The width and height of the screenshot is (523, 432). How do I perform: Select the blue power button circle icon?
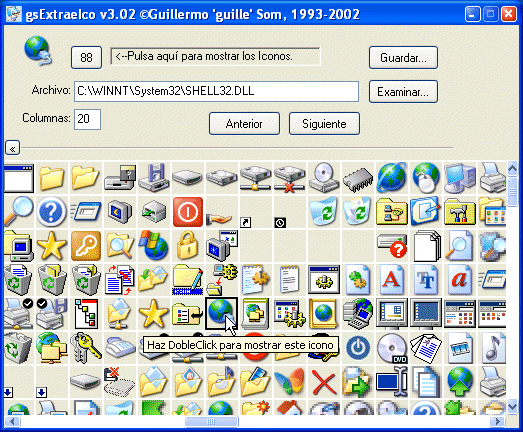tap(358, 348)
